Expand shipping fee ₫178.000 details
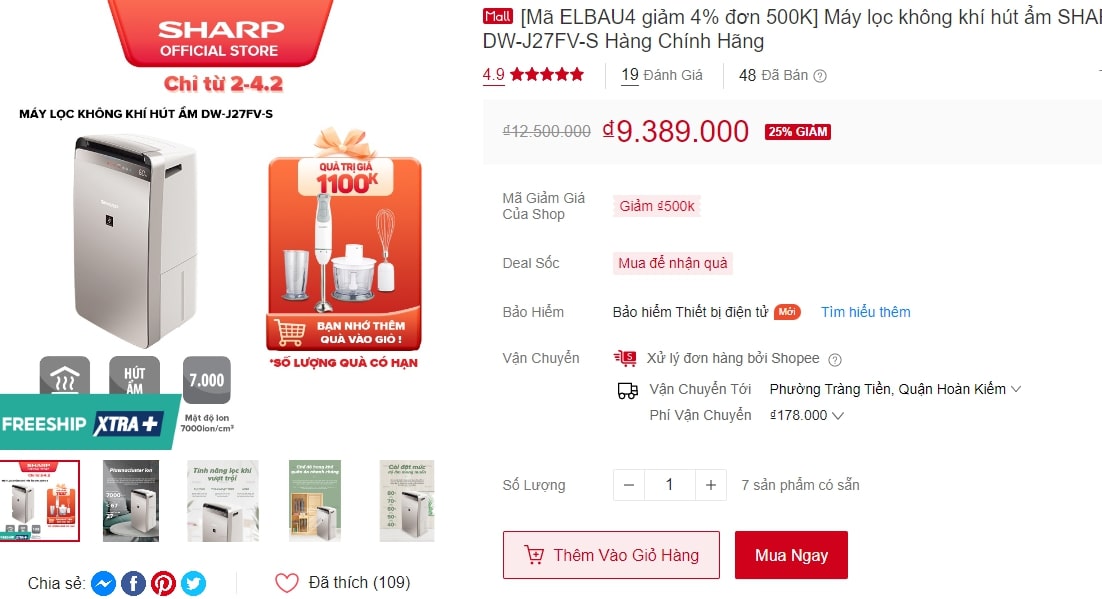Viewport: 1102px width, 599px height. click(x=838, y=416)
